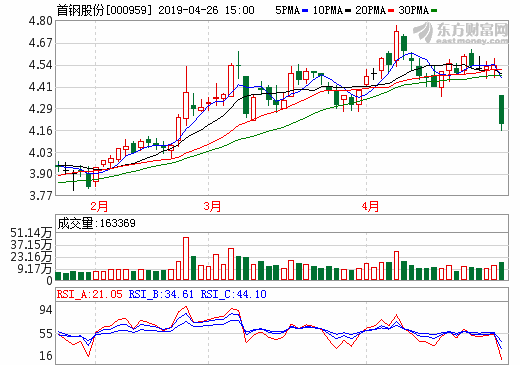Click the 4.67 price axis label
520x365 pixels.
pos(40,43)
